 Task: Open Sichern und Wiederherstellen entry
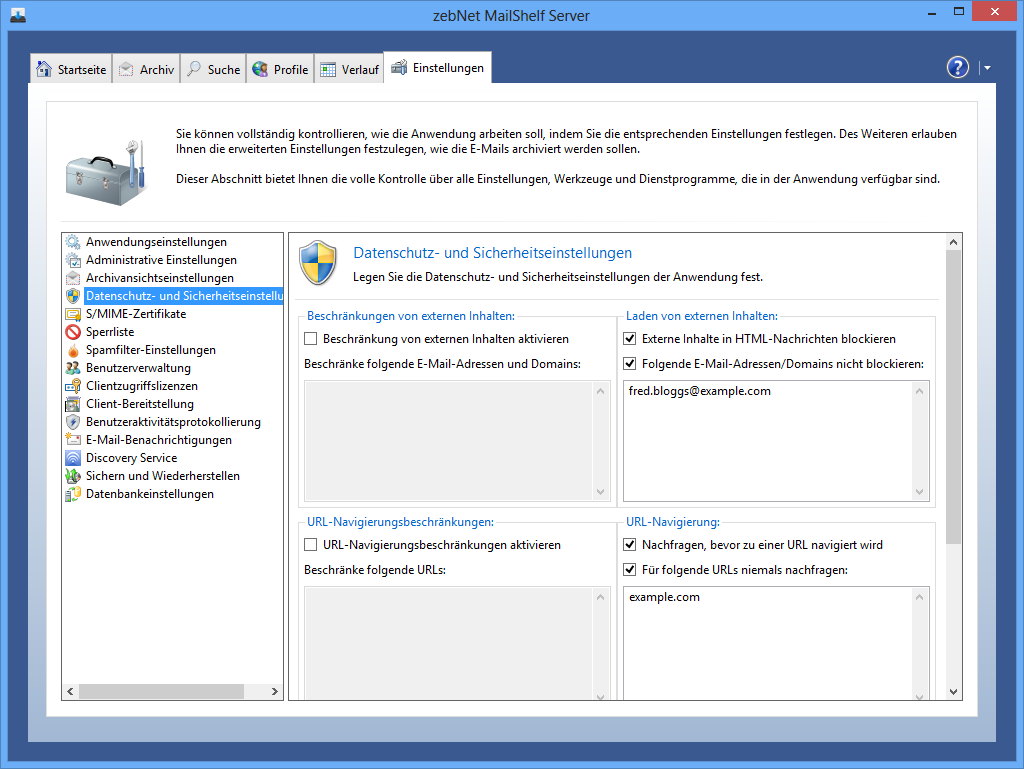[163, 476]
